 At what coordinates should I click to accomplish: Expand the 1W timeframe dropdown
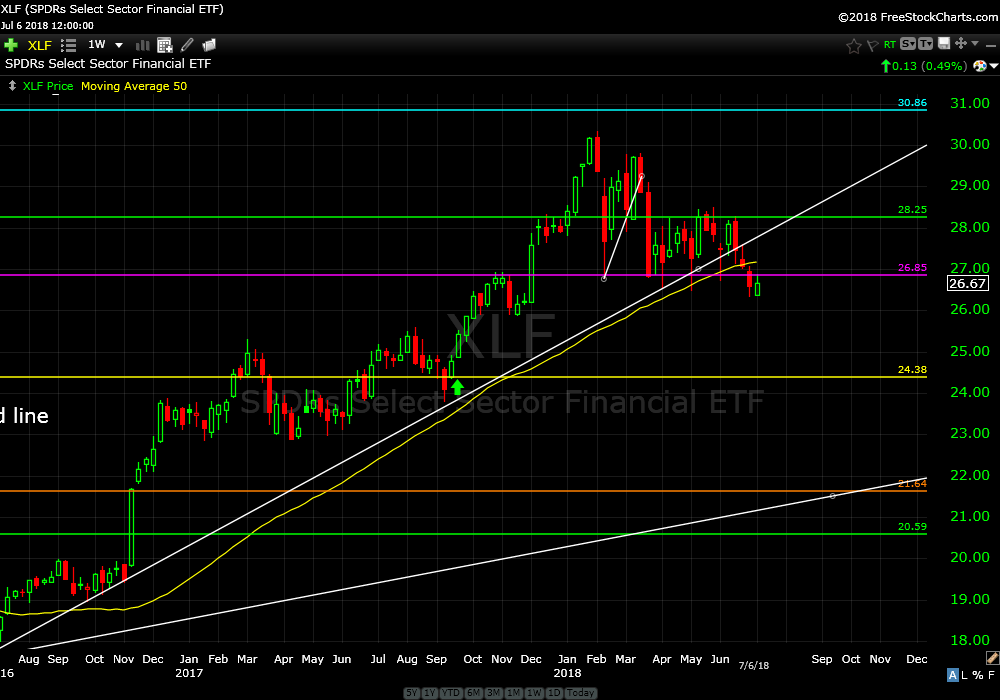(119, 45)
